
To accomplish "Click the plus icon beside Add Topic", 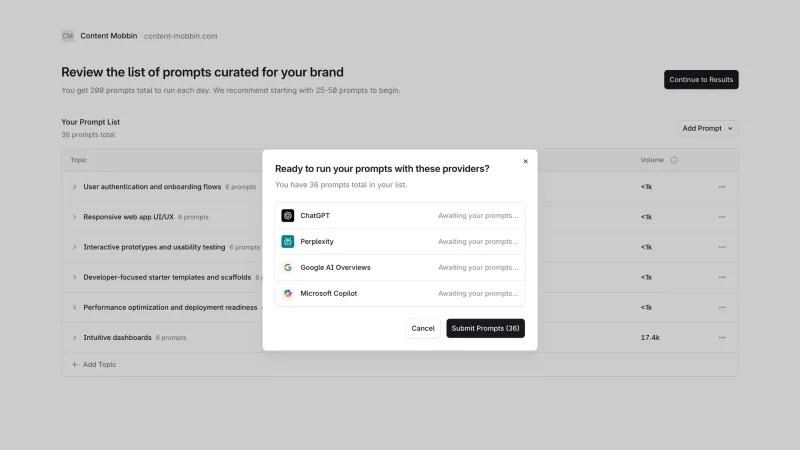I will [74, 364].
